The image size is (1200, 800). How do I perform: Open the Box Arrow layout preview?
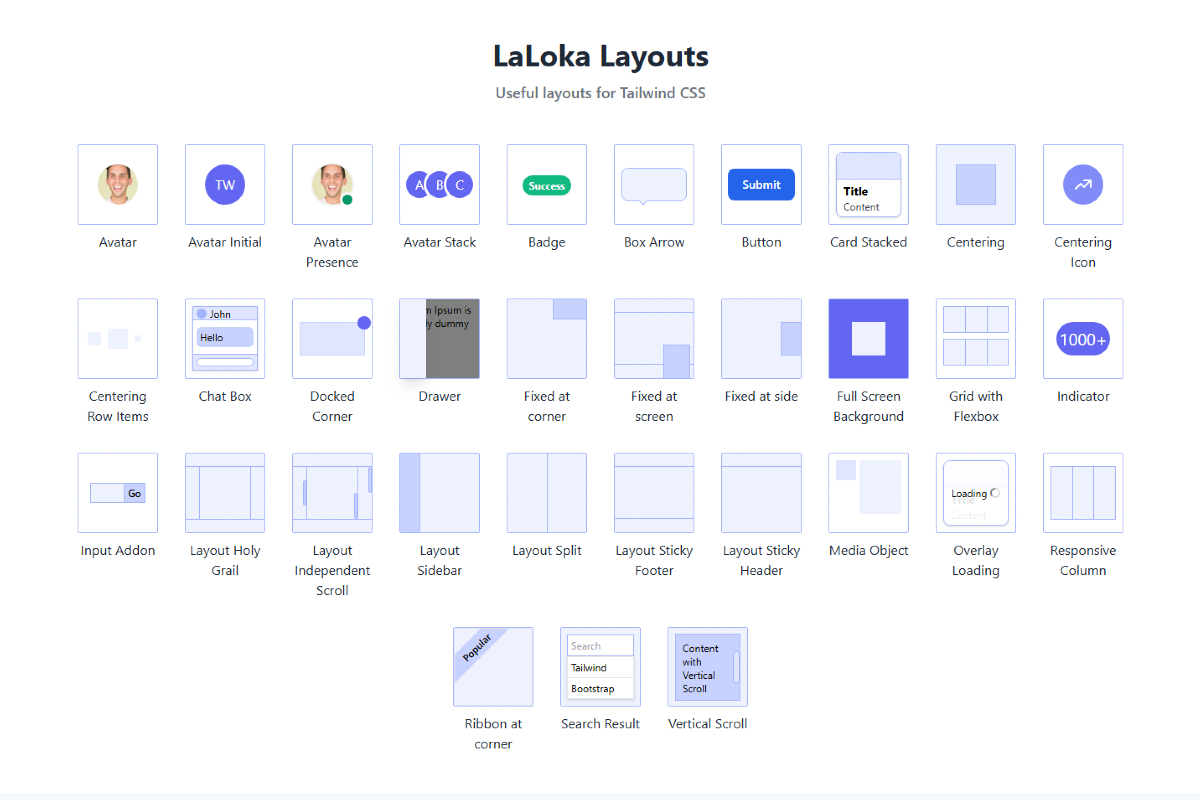click(x=654, y=184)
